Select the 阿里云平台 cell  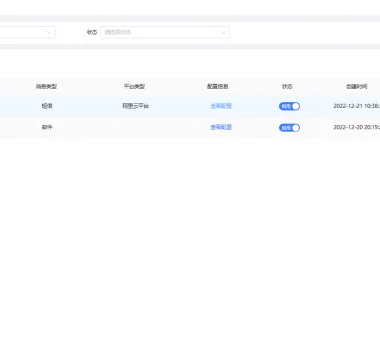click(136, 106)
